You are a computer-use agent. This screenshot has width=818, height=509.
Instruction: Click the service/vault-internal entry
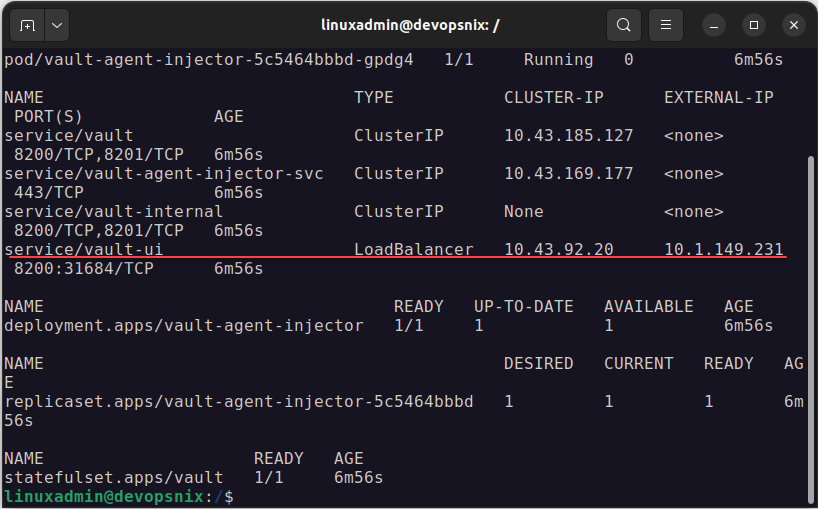point(113,211)
